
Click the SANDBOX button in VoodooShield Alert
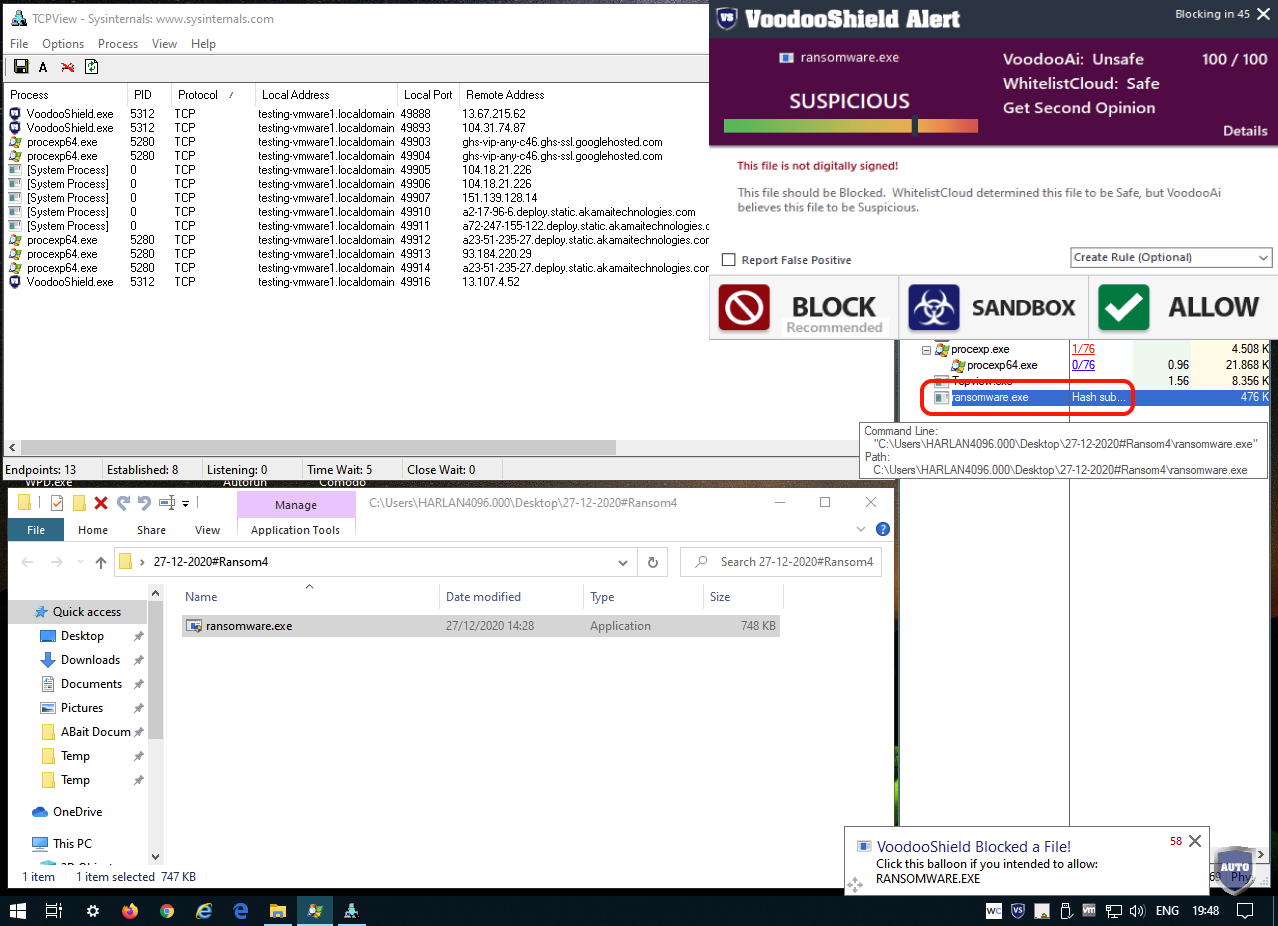(994, 308)
